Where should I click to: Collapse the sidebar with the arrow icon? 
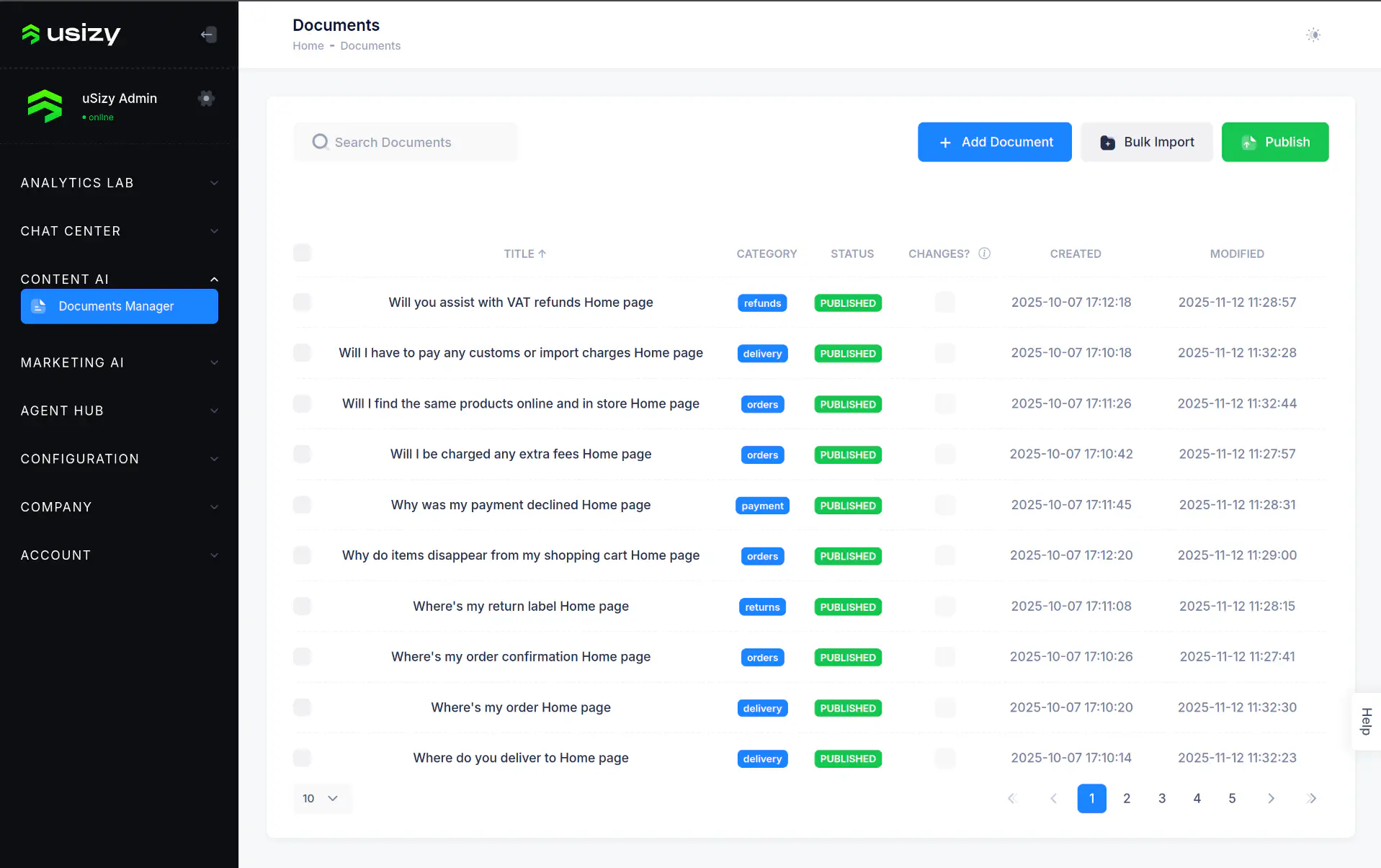[207, 35]
